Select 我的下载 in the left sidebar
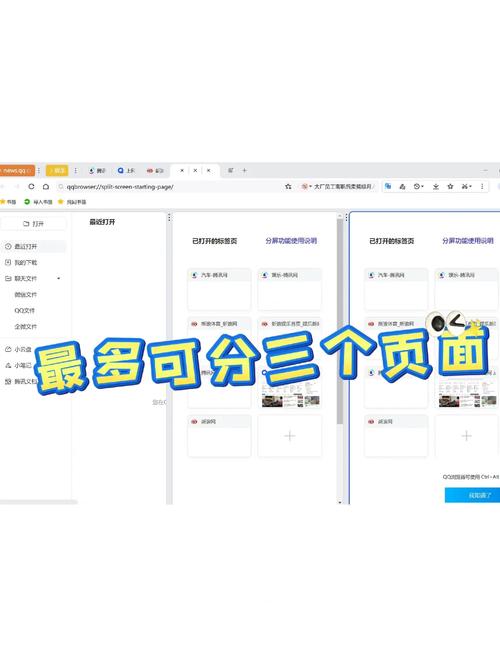Screen dimensions: 500x653 [25, 262]
